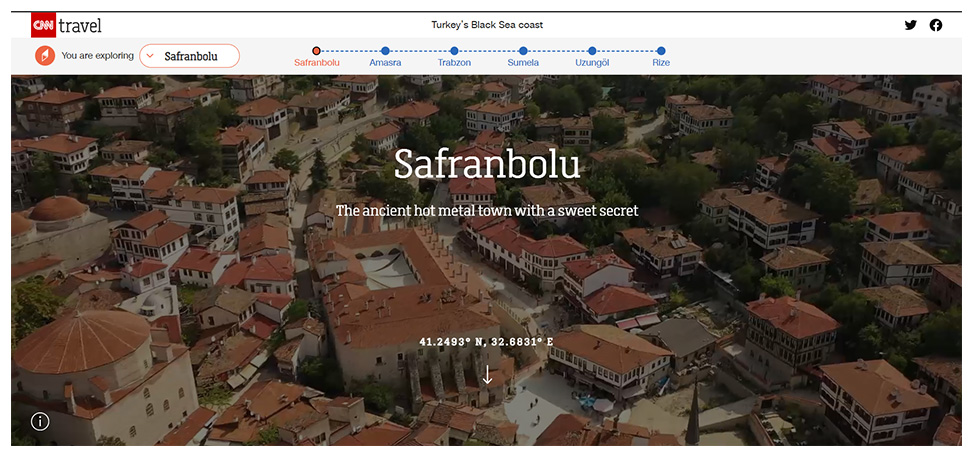970x455 pixels.
Task: Jump to the Amasra timeline dot
Action: coord(385,51)
